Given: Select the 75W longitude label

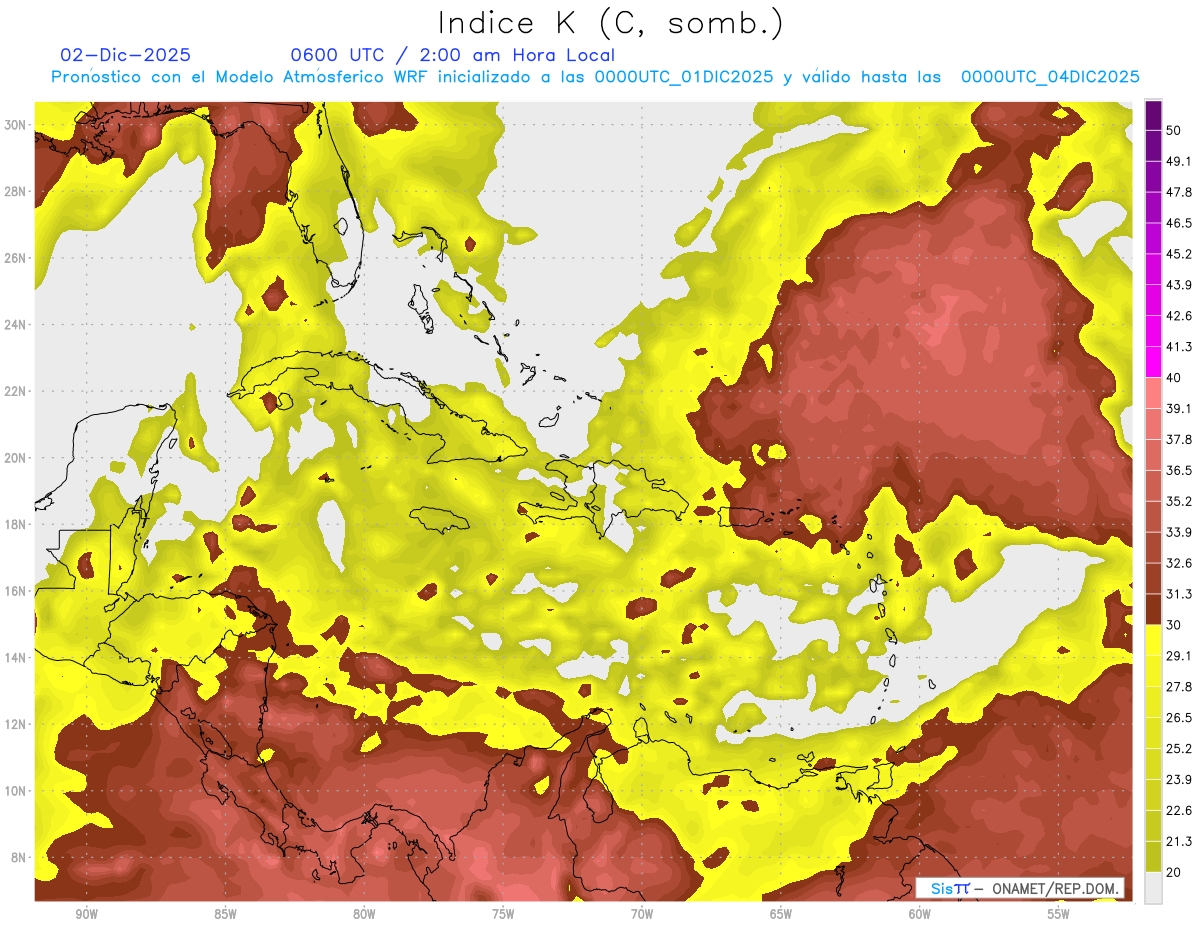Looking at the screenshot, I should pos(503,914).
